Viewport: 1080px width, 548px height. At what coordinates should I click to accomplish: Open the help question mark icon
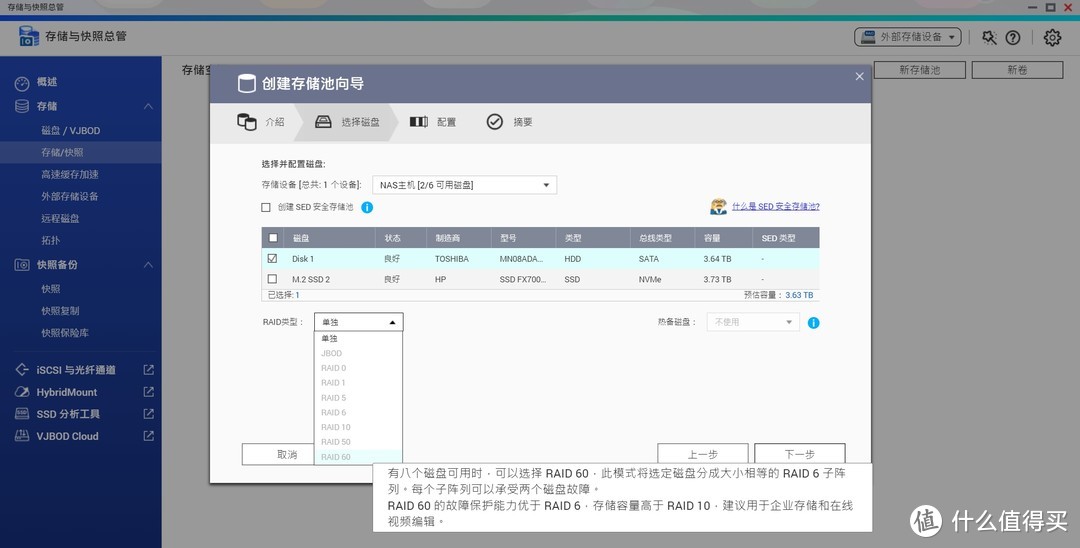point(1012,37)
